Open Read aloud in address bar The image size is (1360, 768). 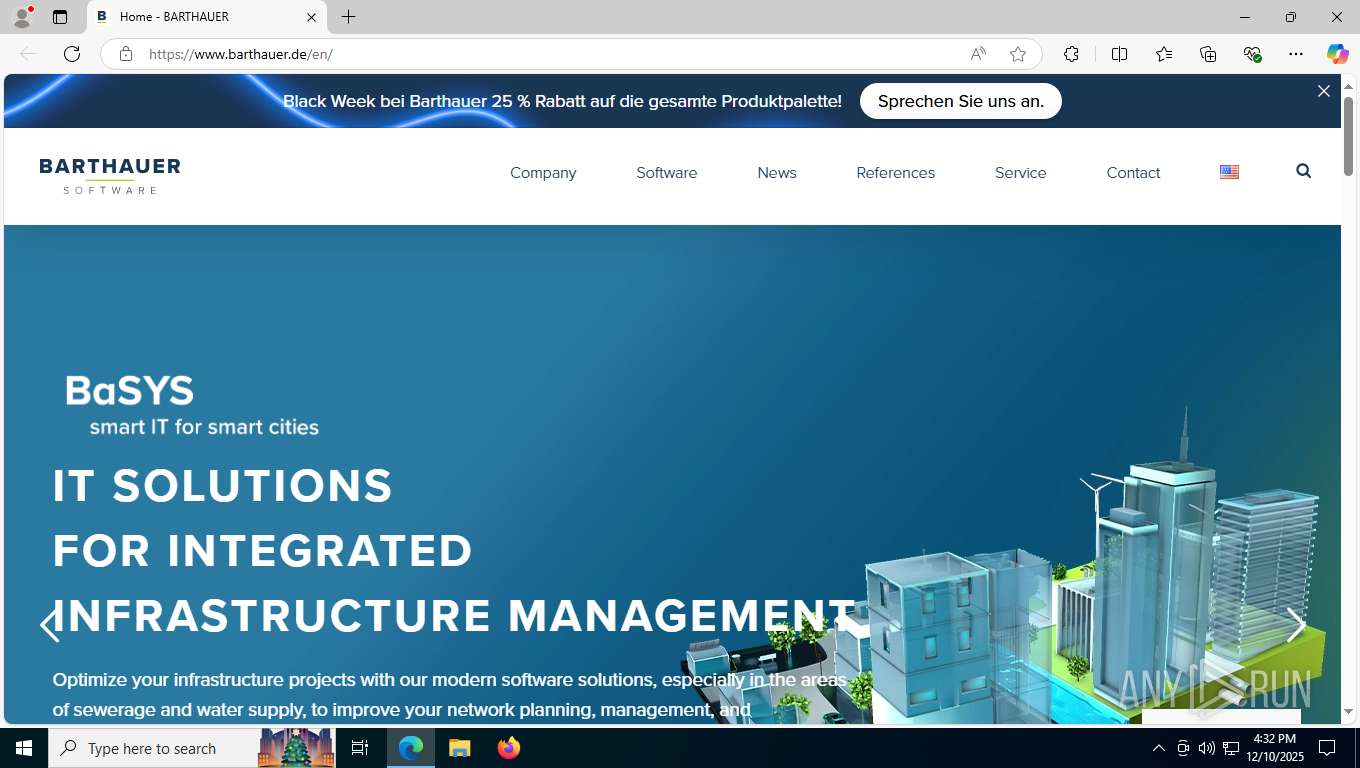[x=978, y=54]
